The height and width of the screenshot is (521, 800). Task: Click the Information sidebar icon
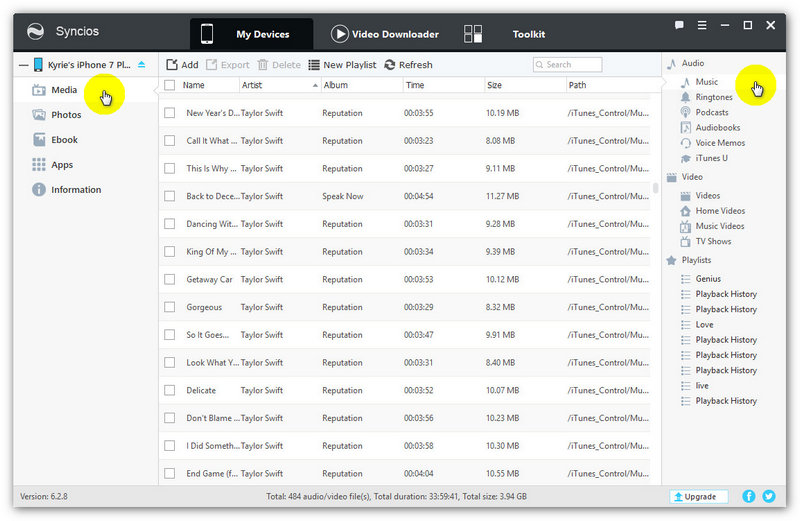coord(39,189)
